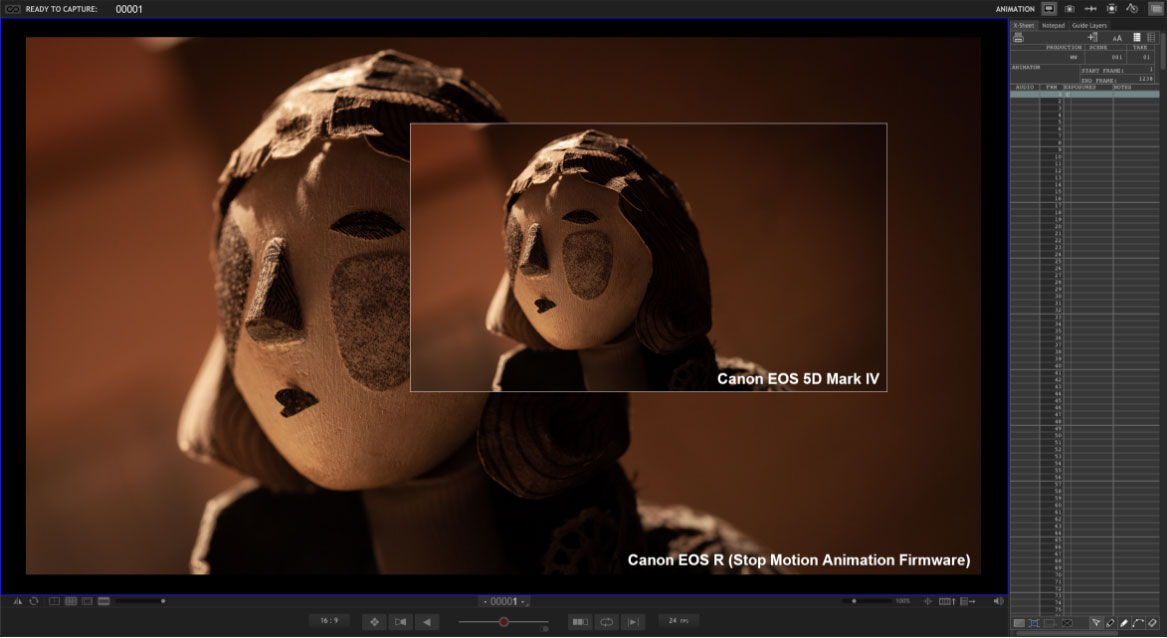The image size is (1167, 638).
Task: Select the pencil drawing tool
Action: click(x=1111, y=622)
